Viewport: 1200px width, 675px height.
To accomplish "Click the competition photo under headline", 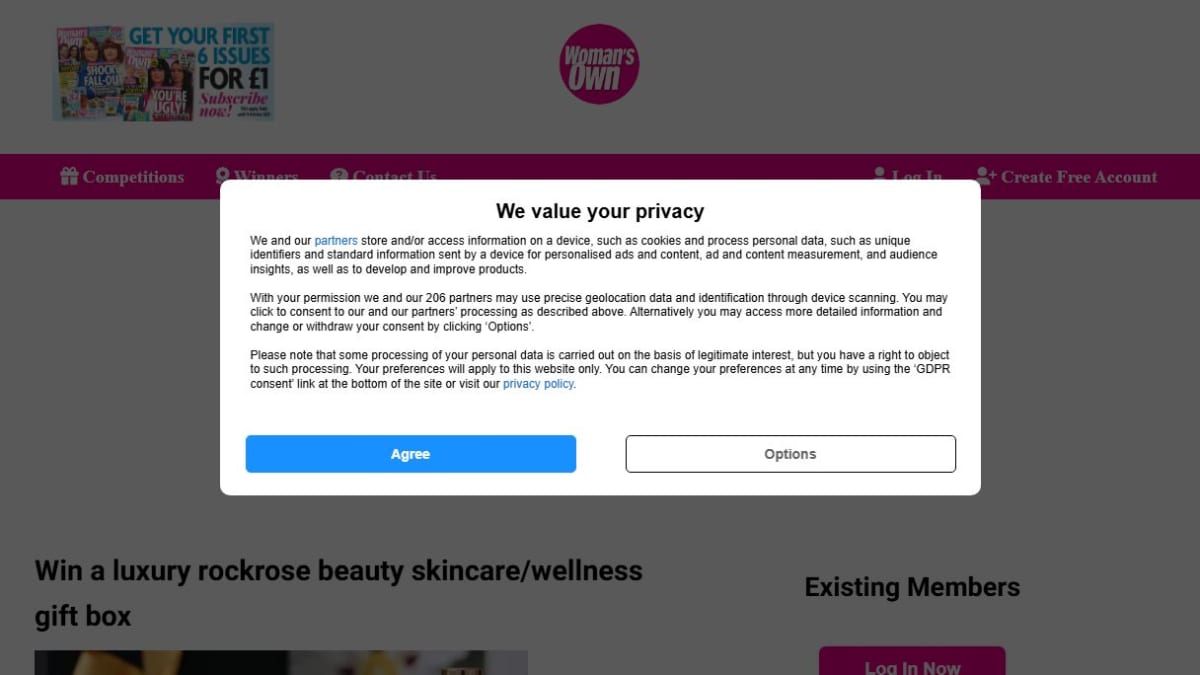I will point(281,663).
